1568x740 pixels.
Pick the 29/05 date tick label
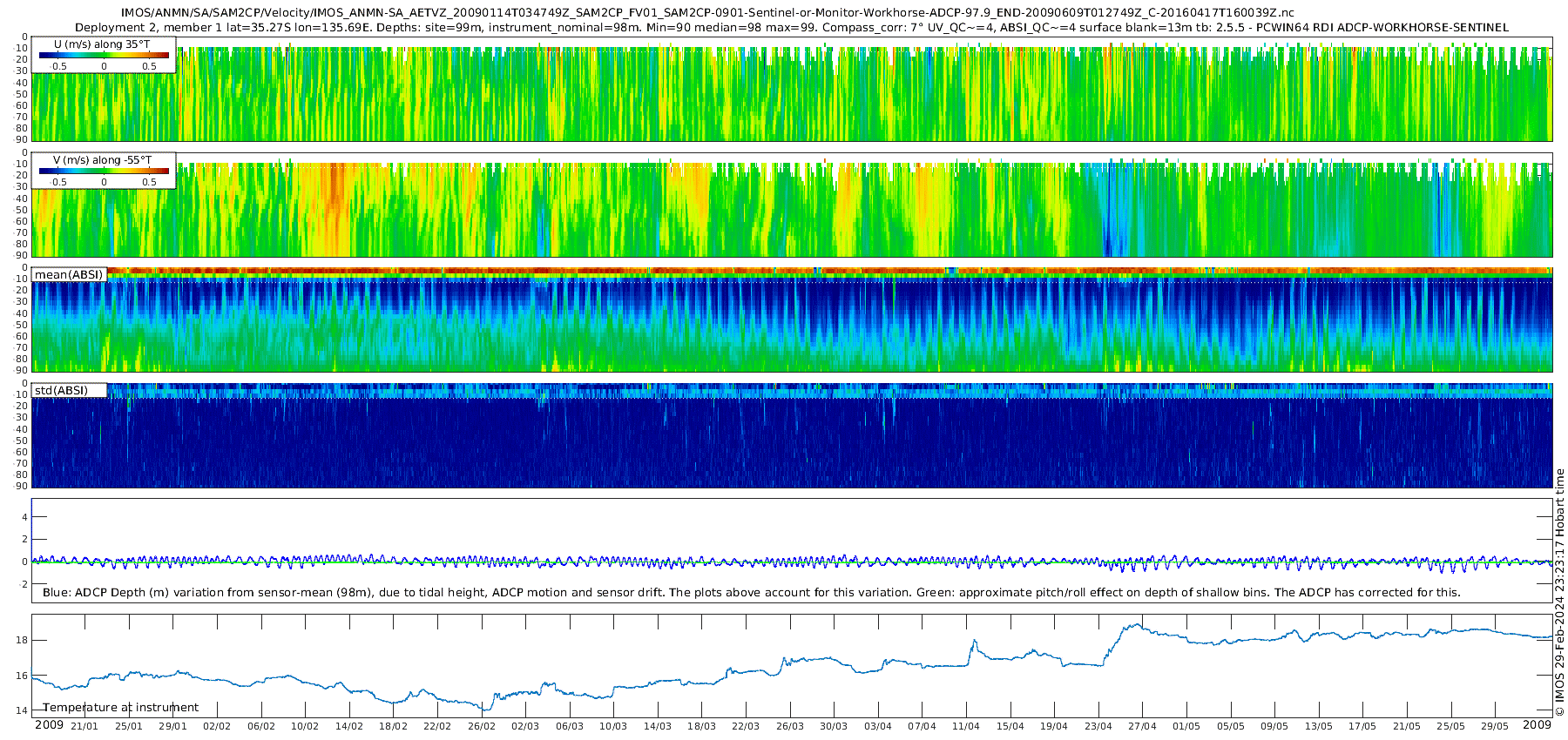[1495, 726]
